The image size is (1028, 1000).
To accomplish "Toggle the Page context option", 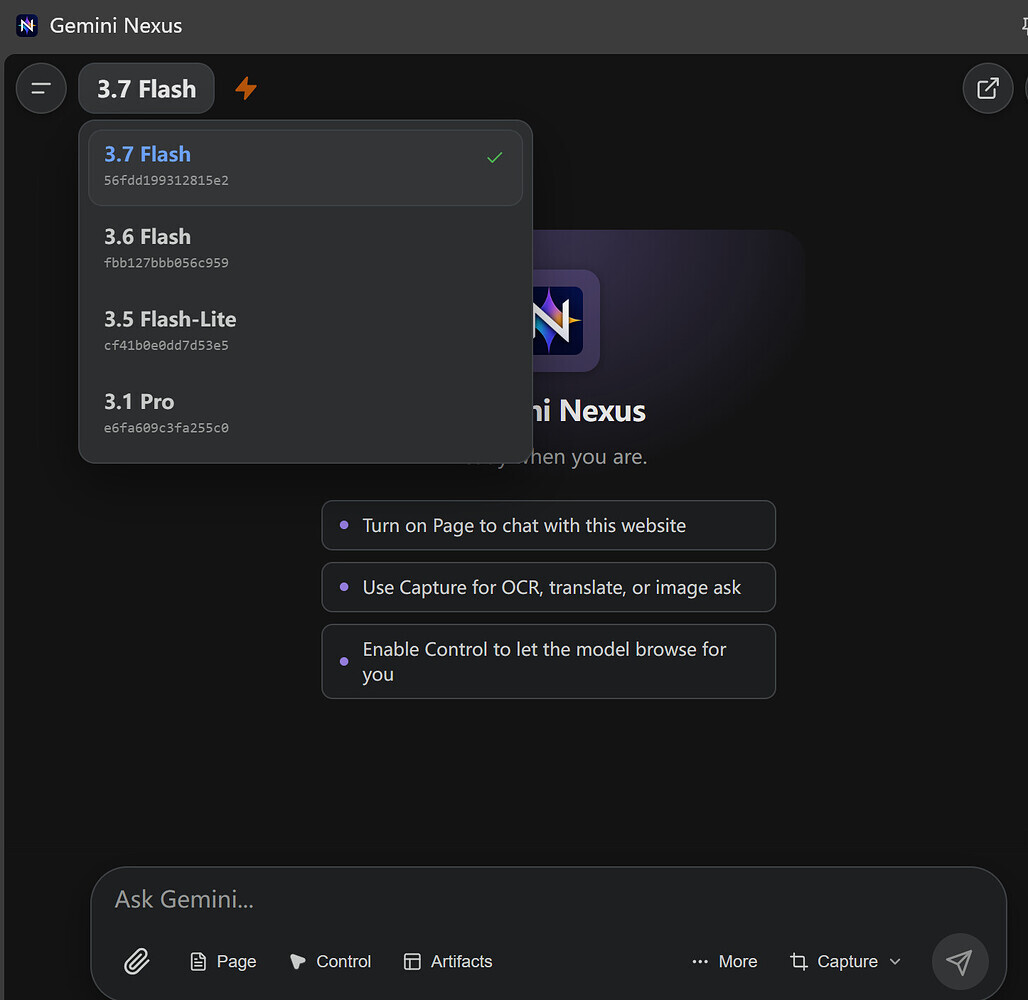I will [224, 961].
